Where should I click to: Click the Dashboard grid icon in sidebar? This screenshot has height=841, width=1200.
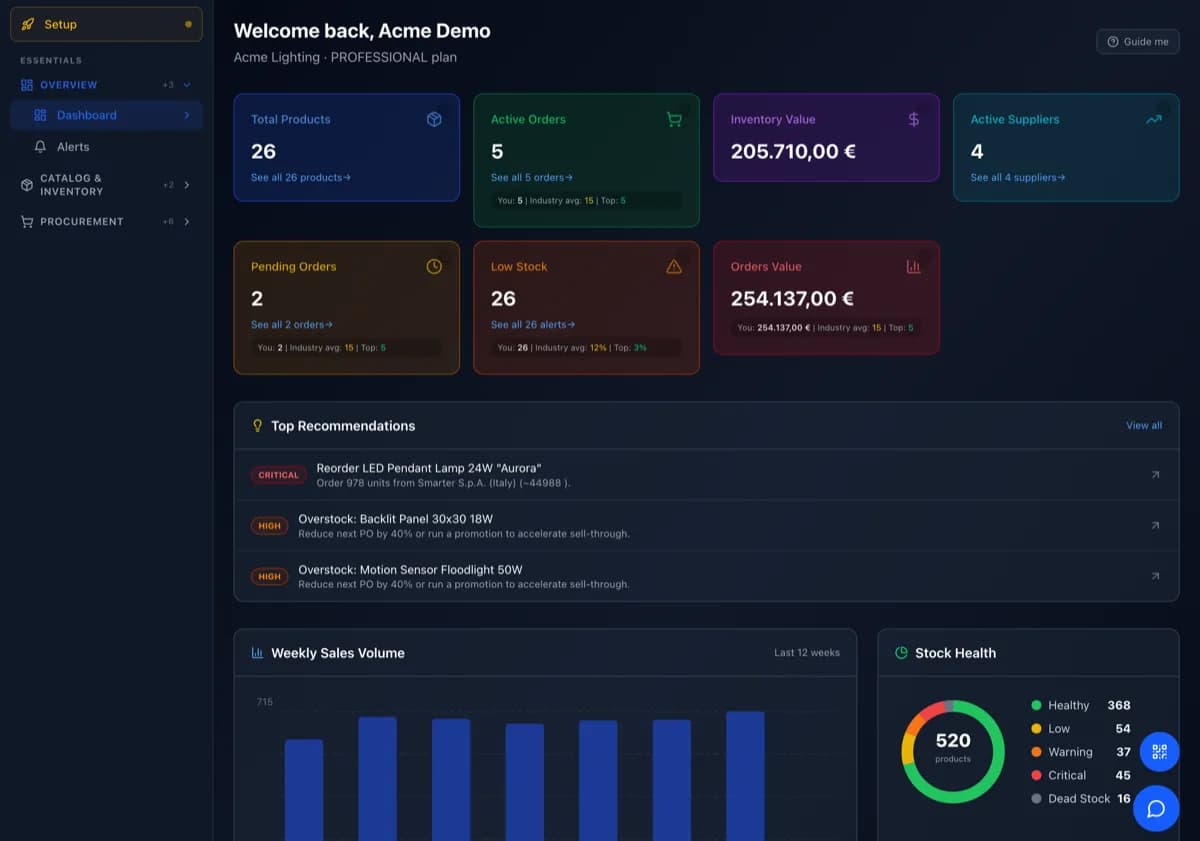point(40,115)
